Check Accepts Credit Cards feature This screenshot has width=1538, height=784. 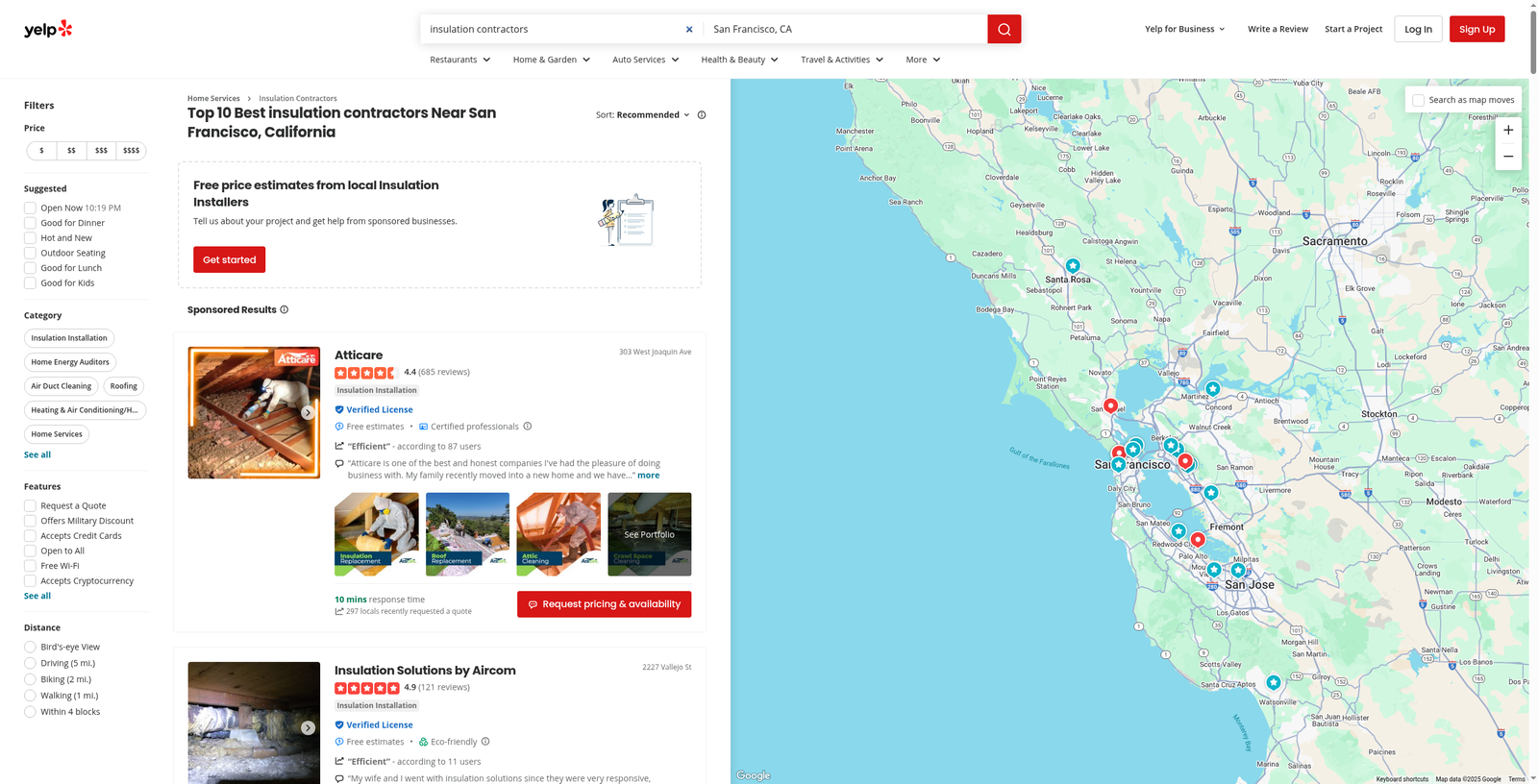30,536
